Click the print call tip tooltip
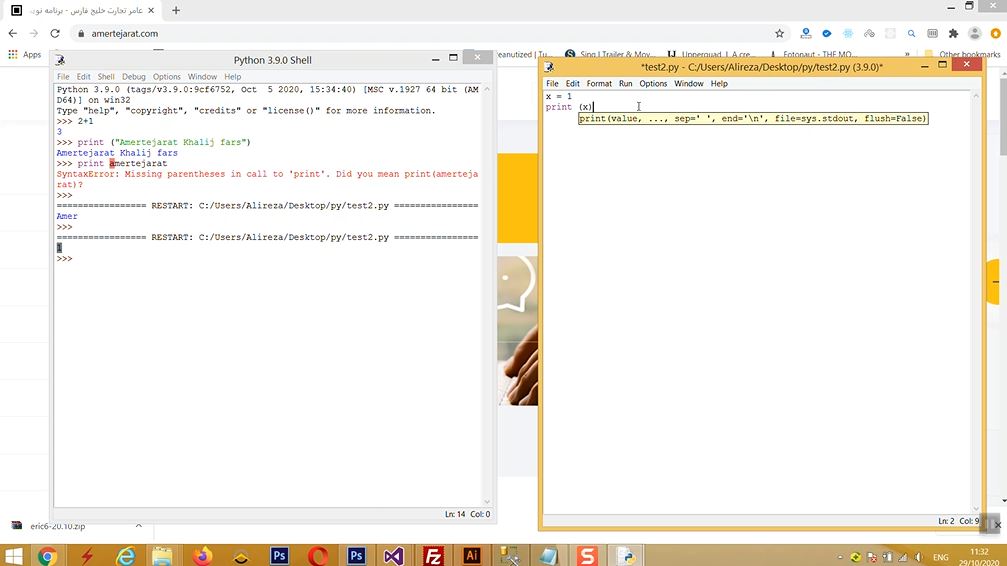The width and height of the screenshot is (1007, 566). 753,118
